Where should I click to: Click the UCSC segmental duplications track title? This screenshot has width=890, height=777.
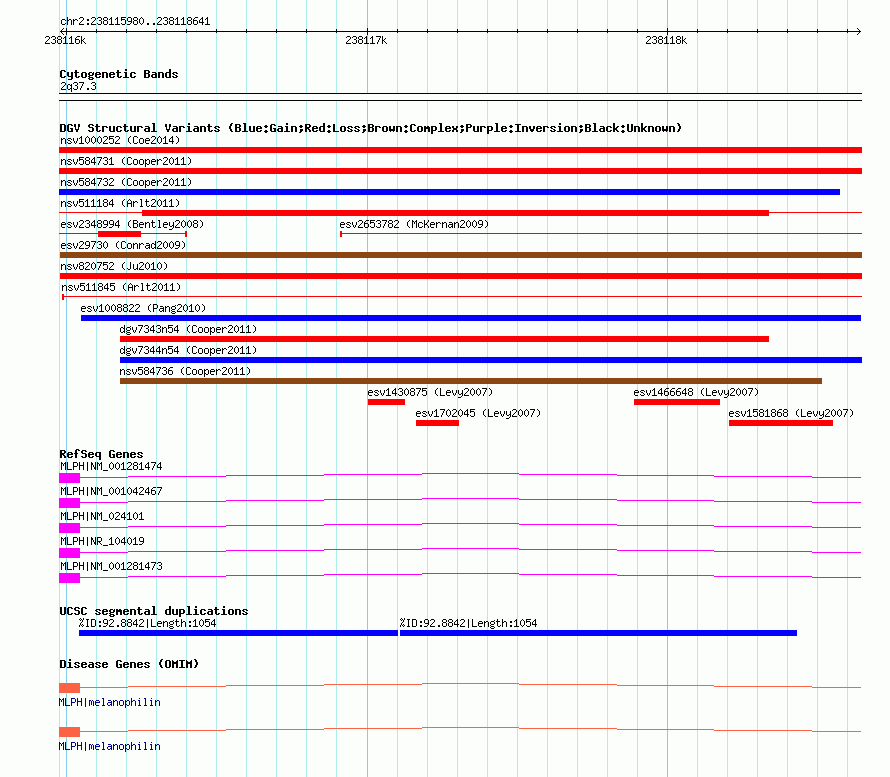(x=154, y=611)
